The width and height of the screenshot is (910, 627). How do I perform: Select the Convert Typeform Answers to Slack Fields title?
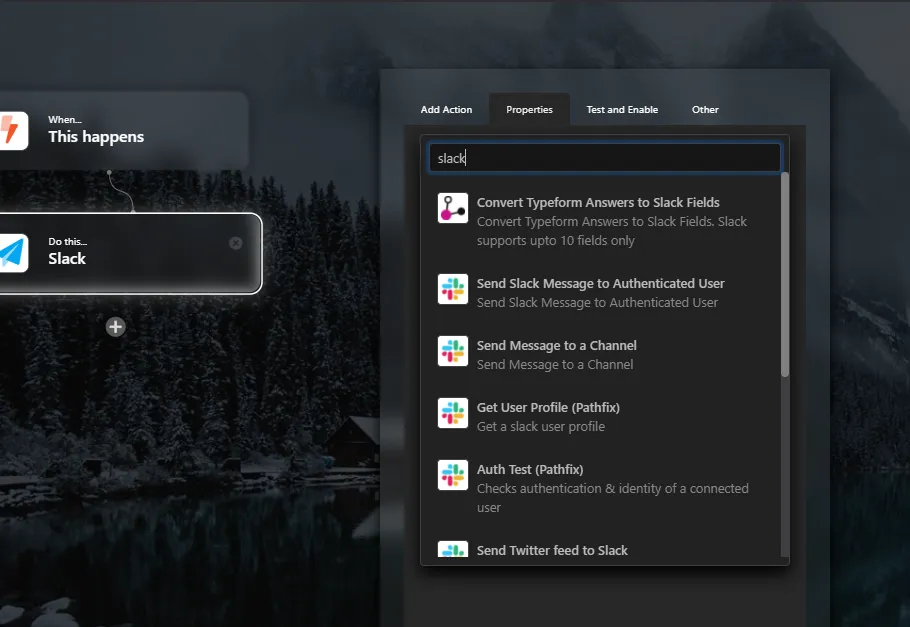(598, 202)
